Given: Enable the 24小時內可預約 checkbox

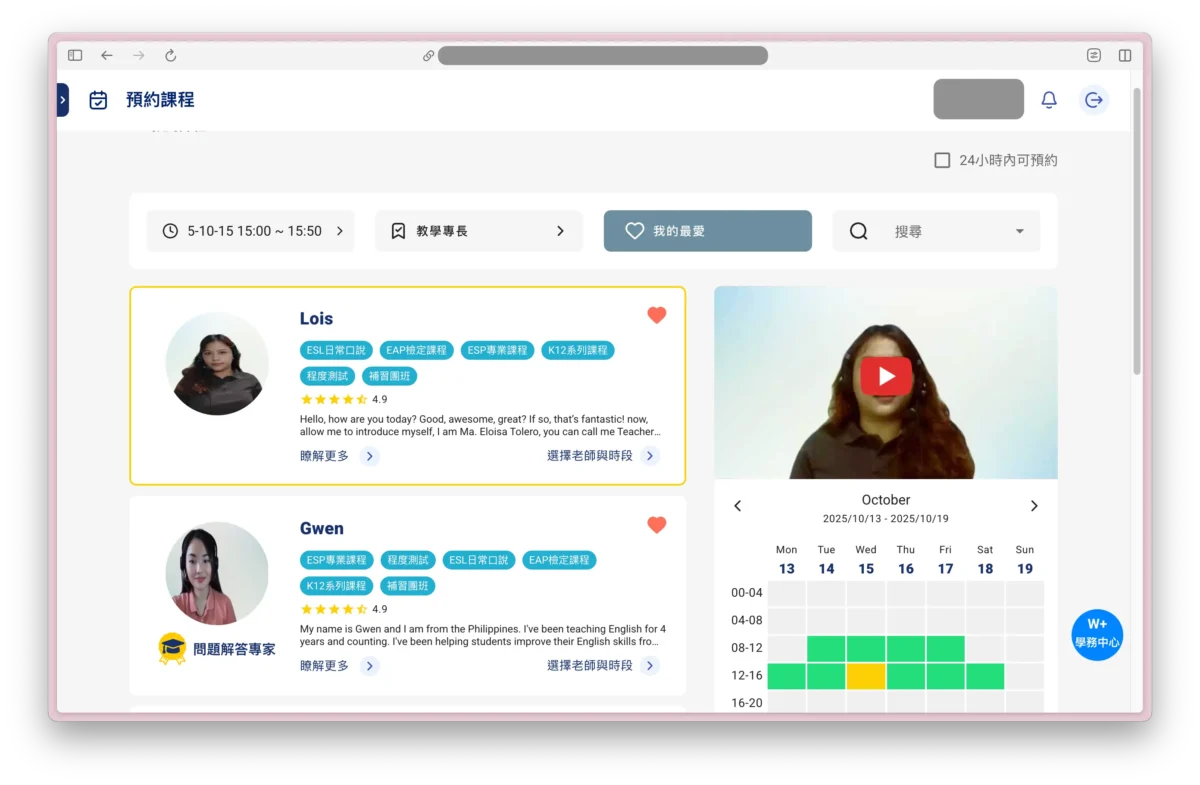Looking at the screenshot, I should pyautogui.click(x=942, y=160).
